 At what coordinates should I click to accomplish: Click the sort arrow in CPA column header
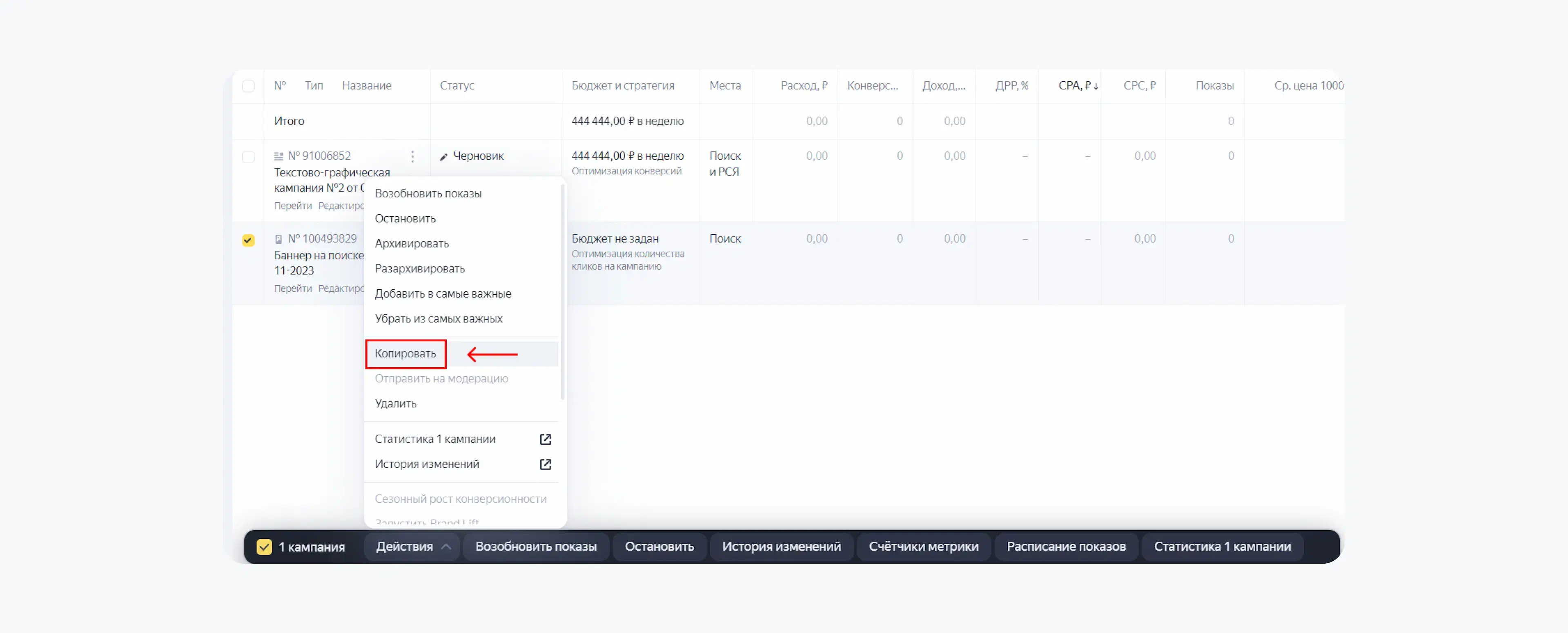pyautogui.click(x=1096, y=87)
